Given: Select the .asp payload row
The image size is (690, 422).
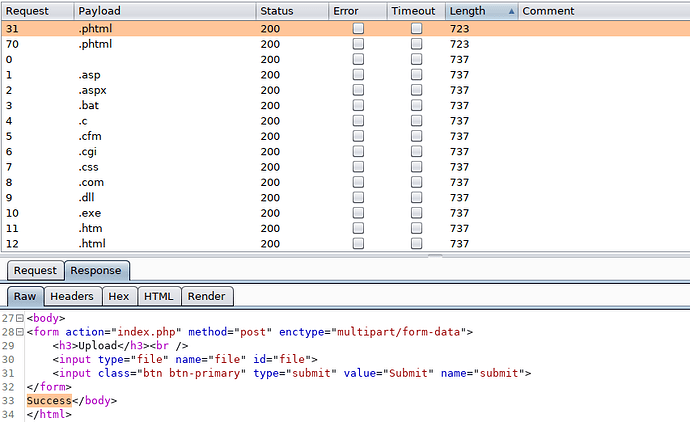Looking at the screenshot, I should 346,75.
